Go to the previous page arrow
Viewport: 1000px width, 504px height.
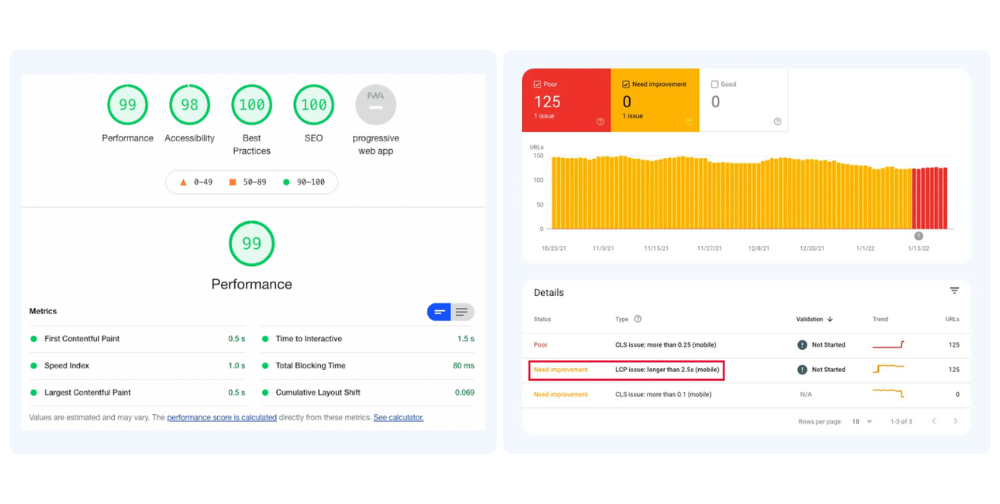934,421
